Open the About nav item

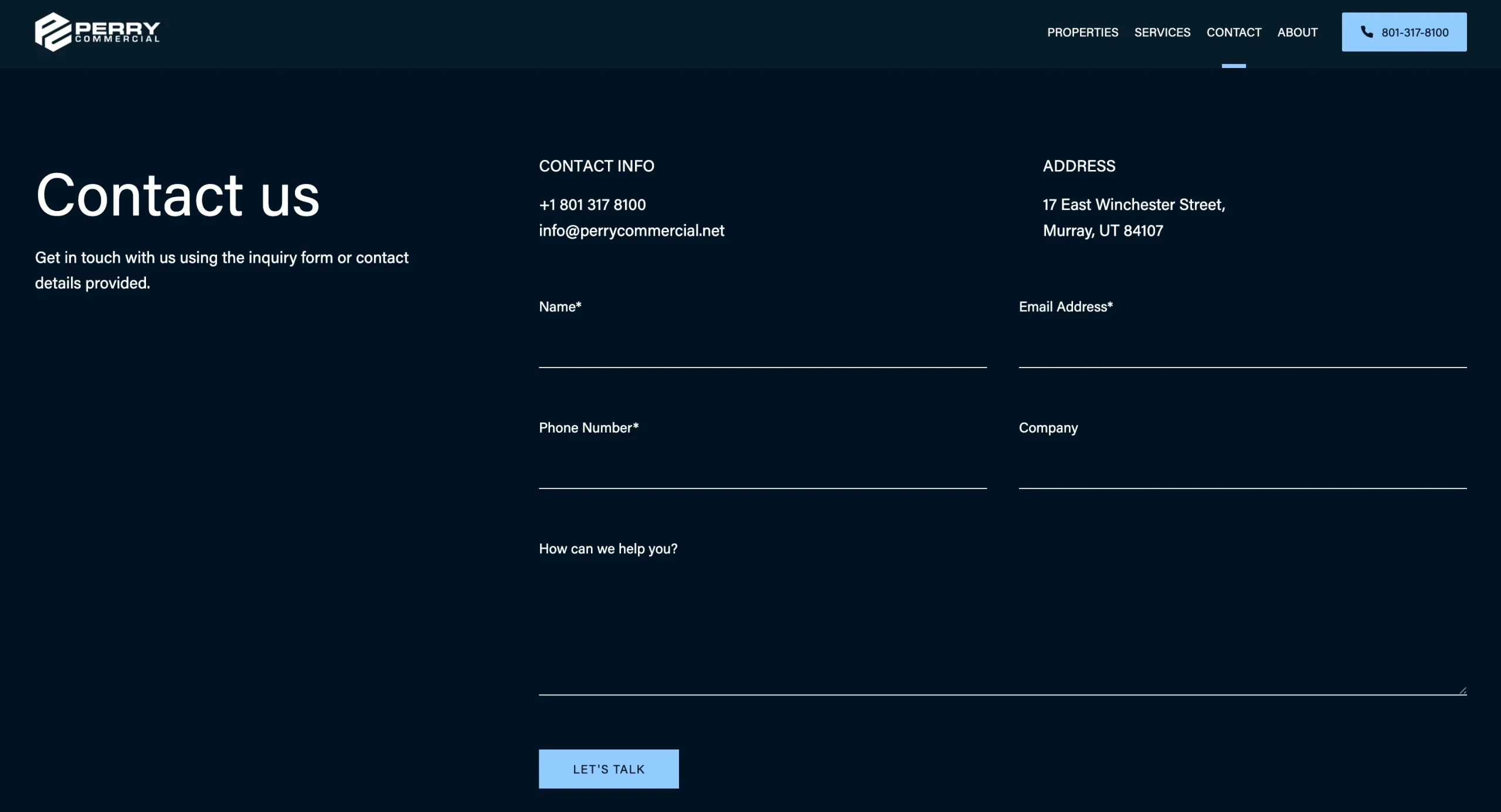[1298, 32]
